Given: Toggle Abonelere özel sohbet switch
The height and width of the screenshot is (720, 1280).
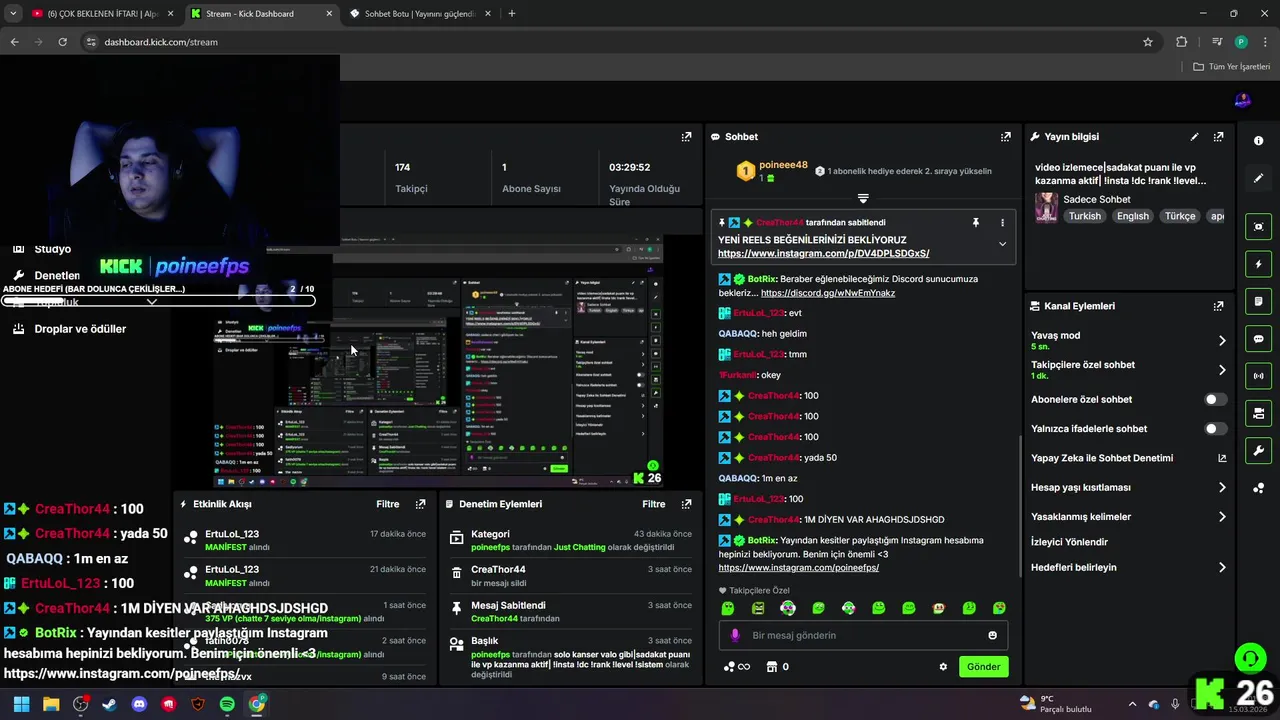Looking at the screenshot, I should coord(1215,399).
